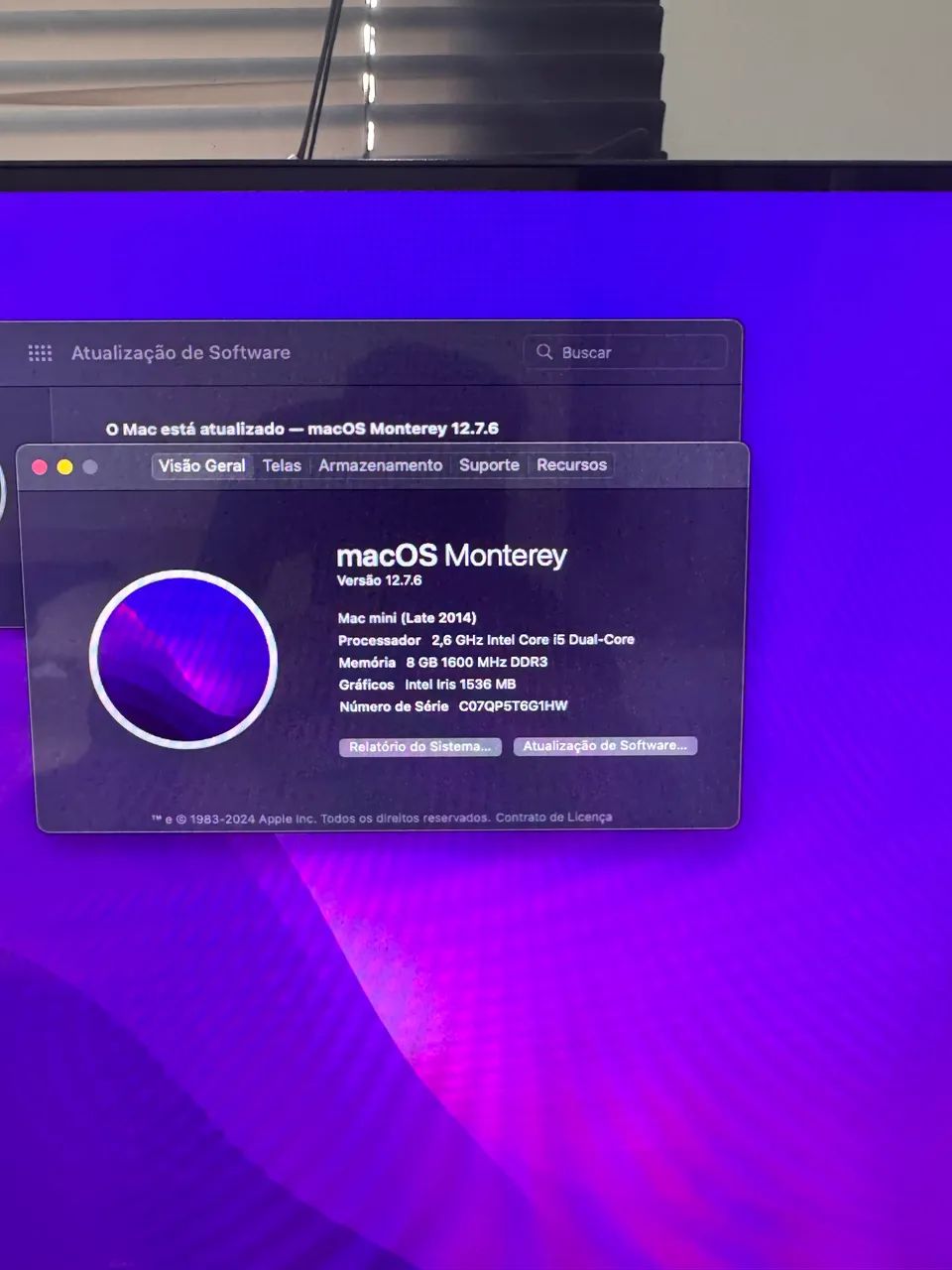Viewport: 952px width, 1270px height.
Task: Click the Versão 12.7.6 text
Action: click(x=379, y=580)
